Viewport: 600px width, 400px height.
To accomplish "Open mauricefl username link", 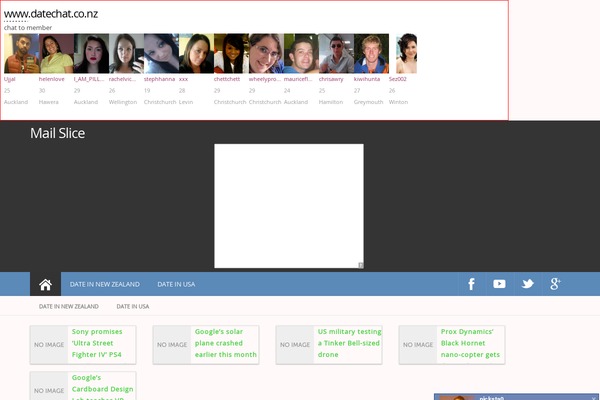I will 298,79.
